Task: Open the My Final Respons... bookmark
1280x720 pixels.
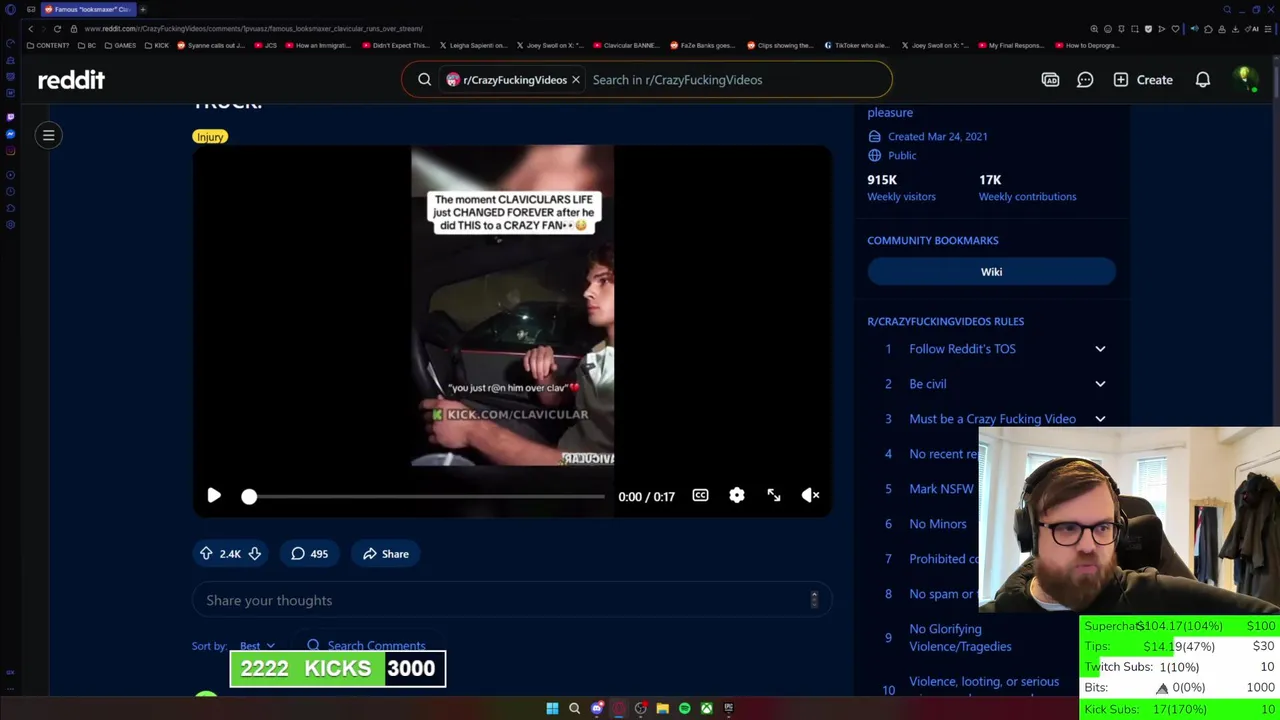Action: click(x=1012, y=45)
